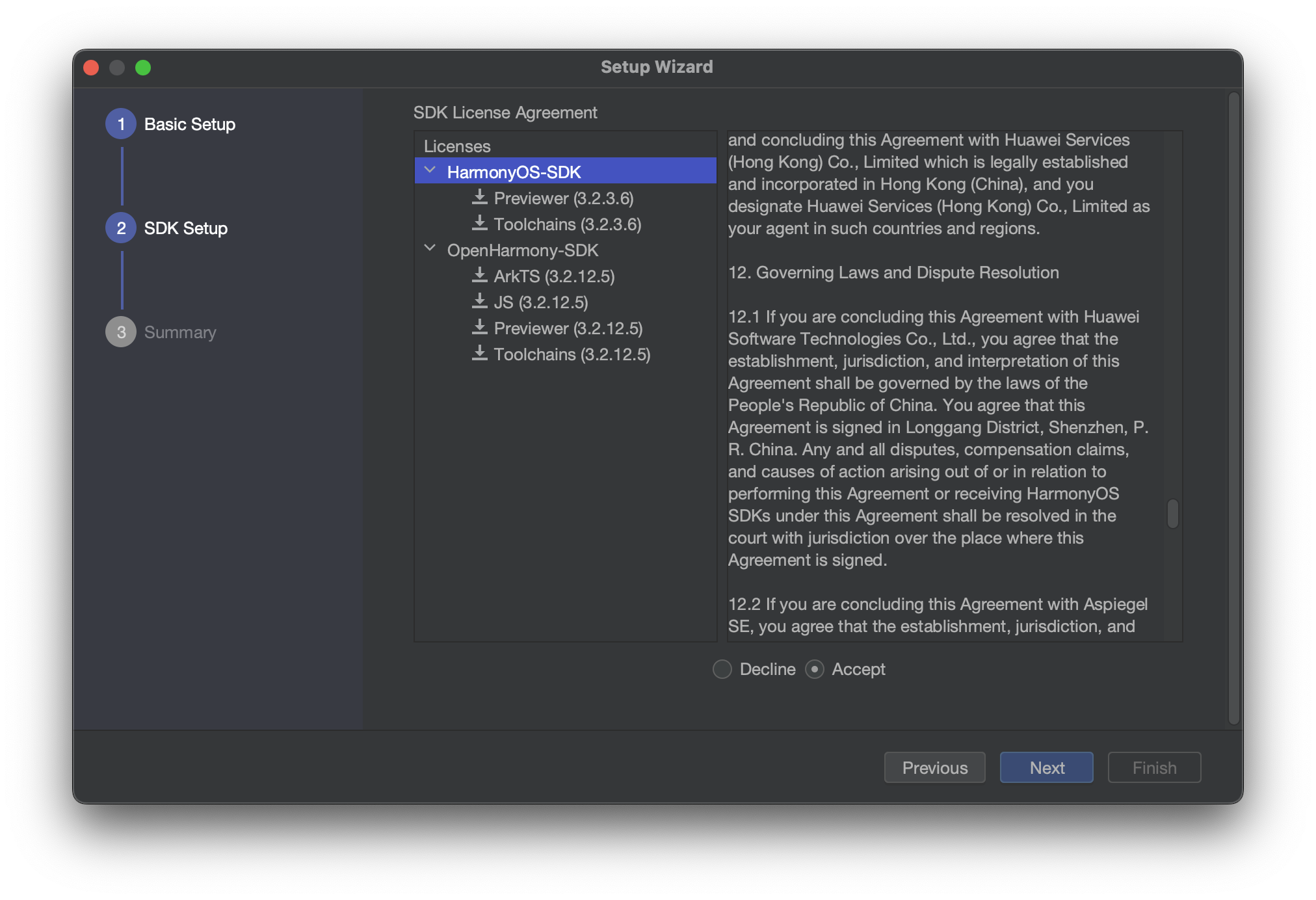Select Basic Setup step icon

[x=121, y=124]
